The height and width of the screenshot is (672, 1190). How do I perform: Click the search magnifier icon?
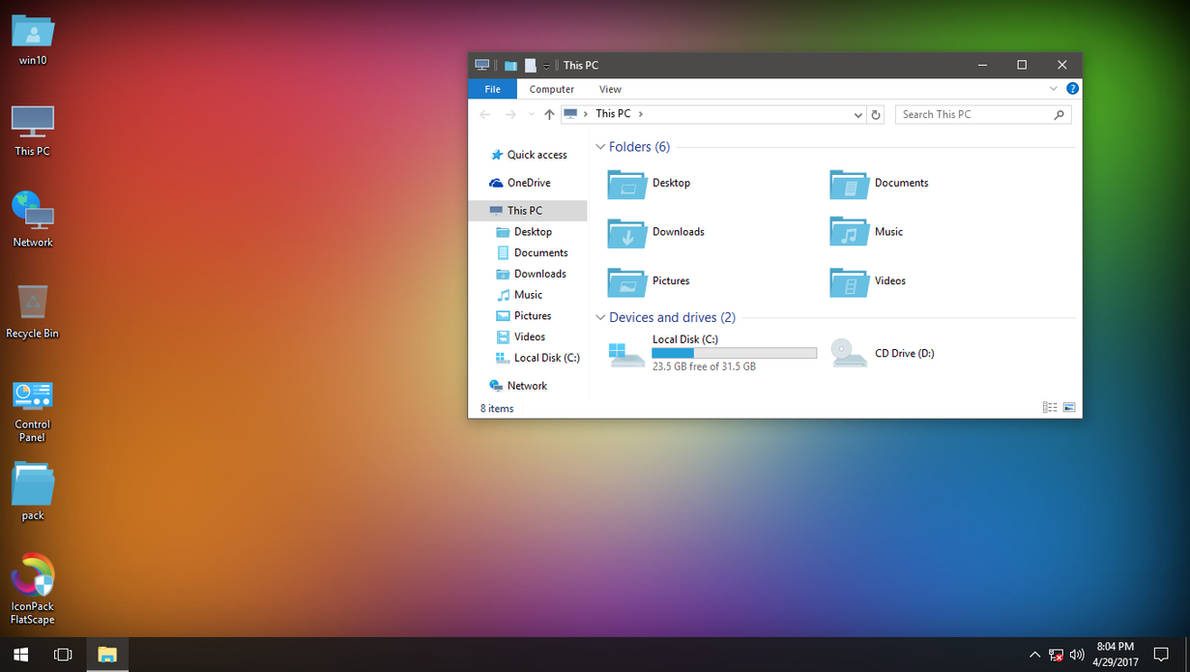1059,115
